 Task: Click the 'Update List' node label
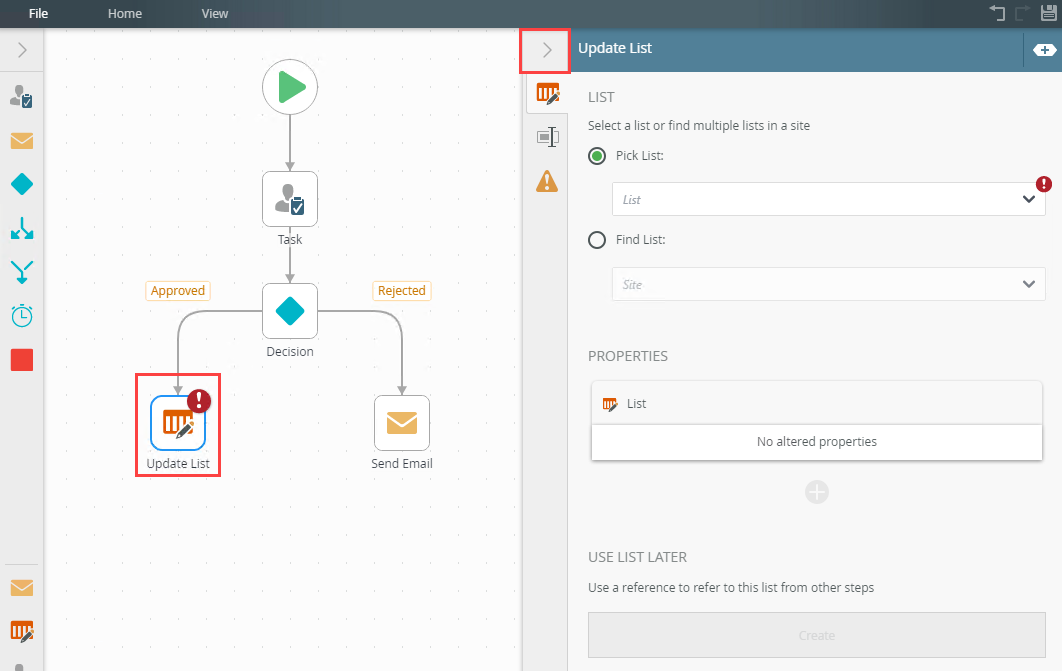(178, 464)
